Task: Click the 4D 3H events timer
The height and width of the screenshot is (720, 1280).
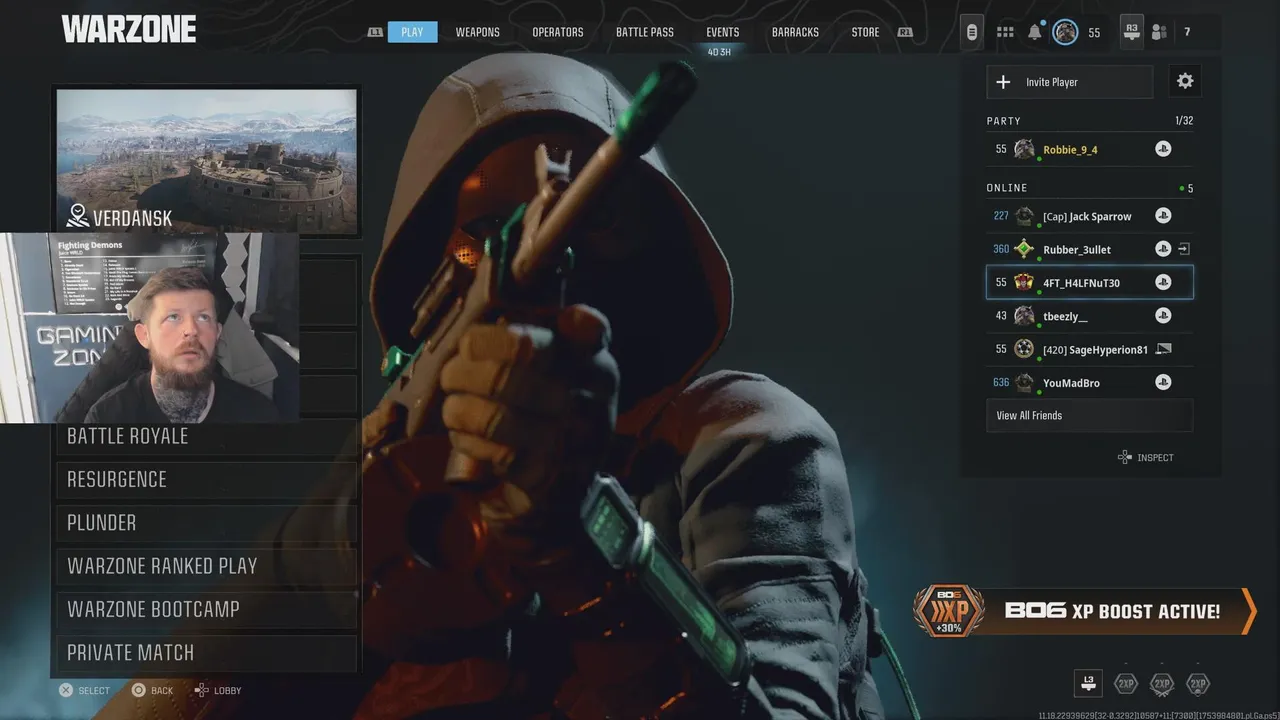Action: tap(719, 52)
